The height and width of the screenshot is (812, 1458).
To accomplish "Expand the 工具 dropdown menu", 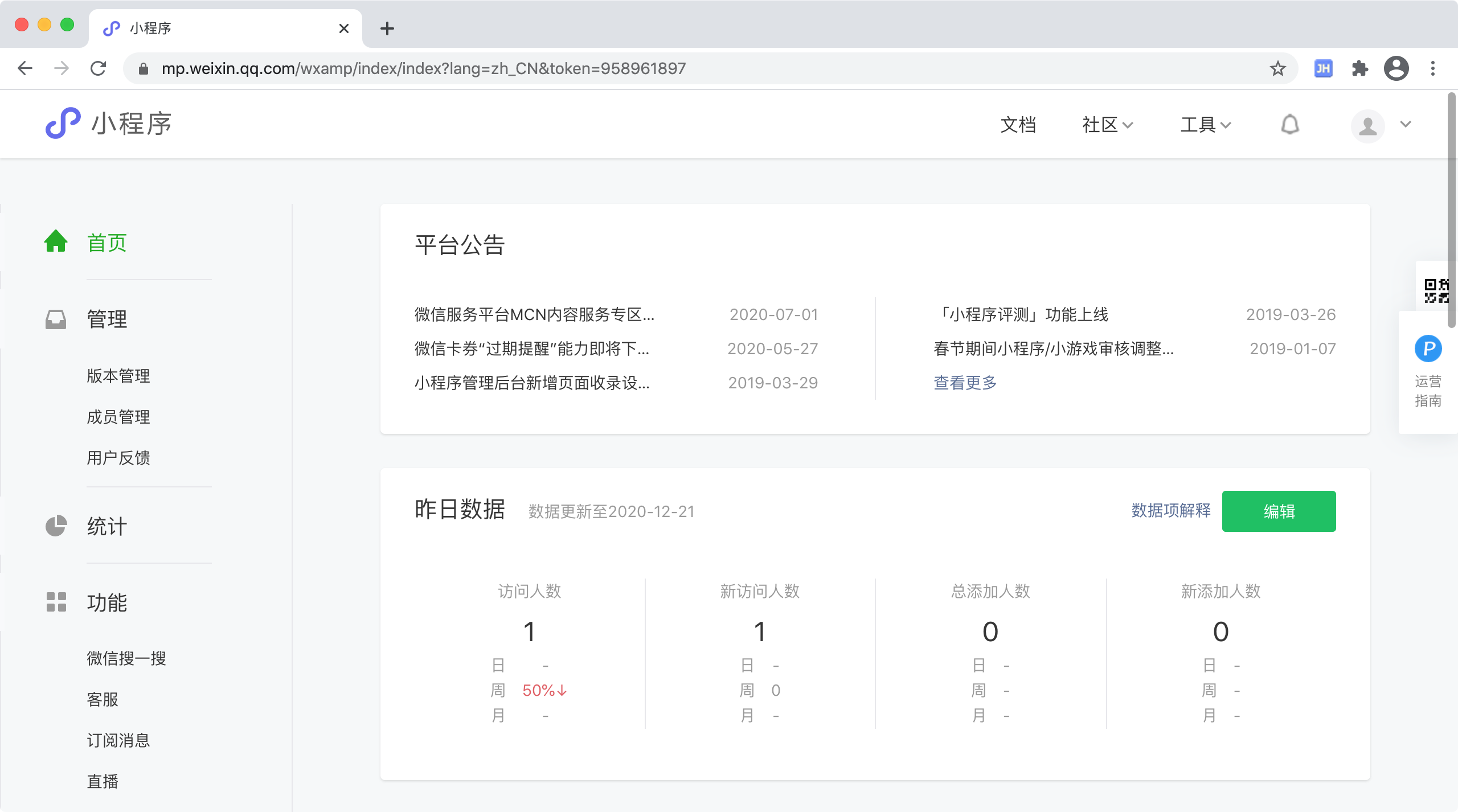I will [x=1206, y=125].
